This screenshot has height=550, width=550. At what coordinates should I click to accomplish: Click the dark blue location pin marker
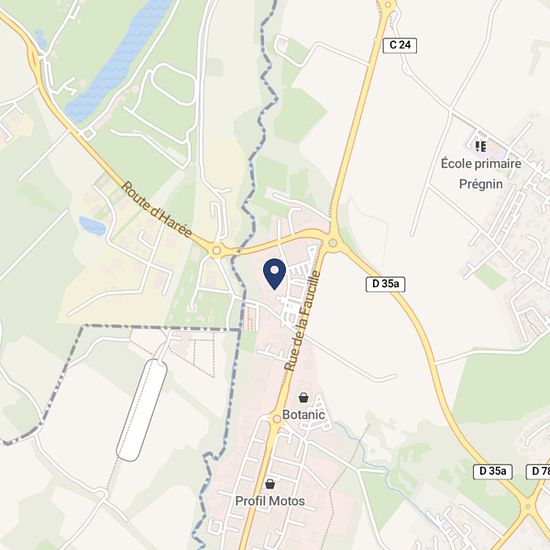[x=274, y=274]
